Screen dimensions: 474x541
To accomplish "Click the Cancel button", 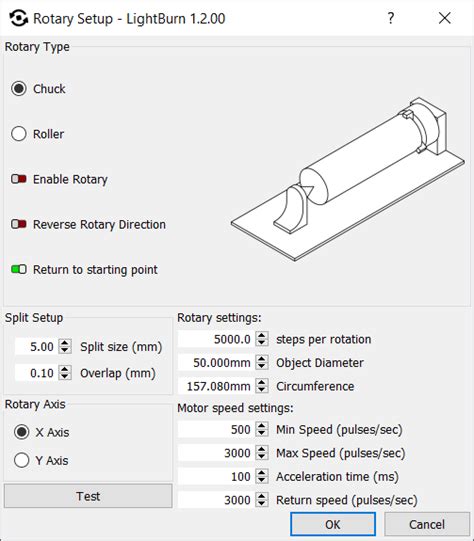I will (427, 524).
